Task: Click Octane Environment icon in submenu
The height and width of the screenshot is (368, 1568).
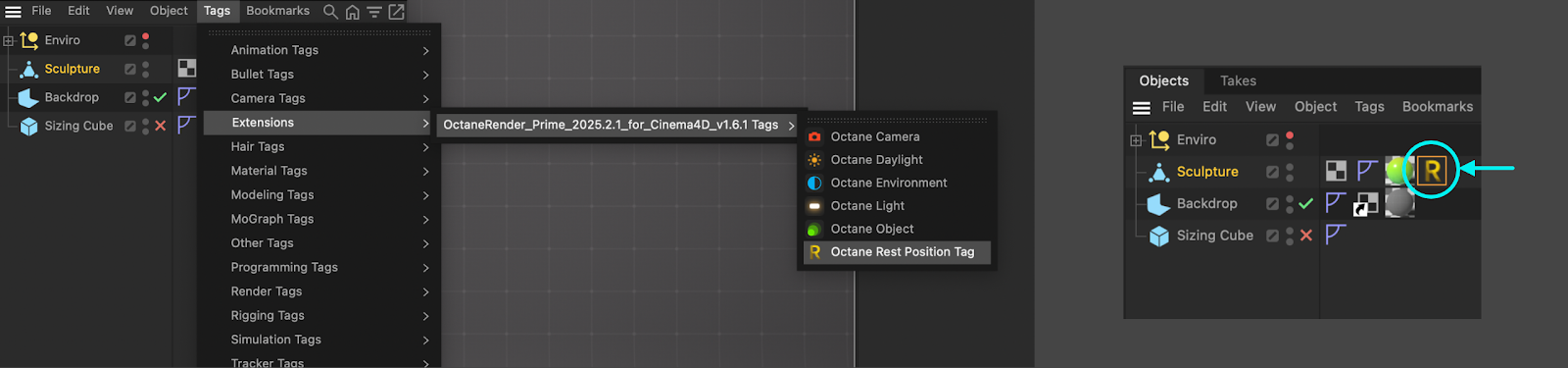Action: 814,183
